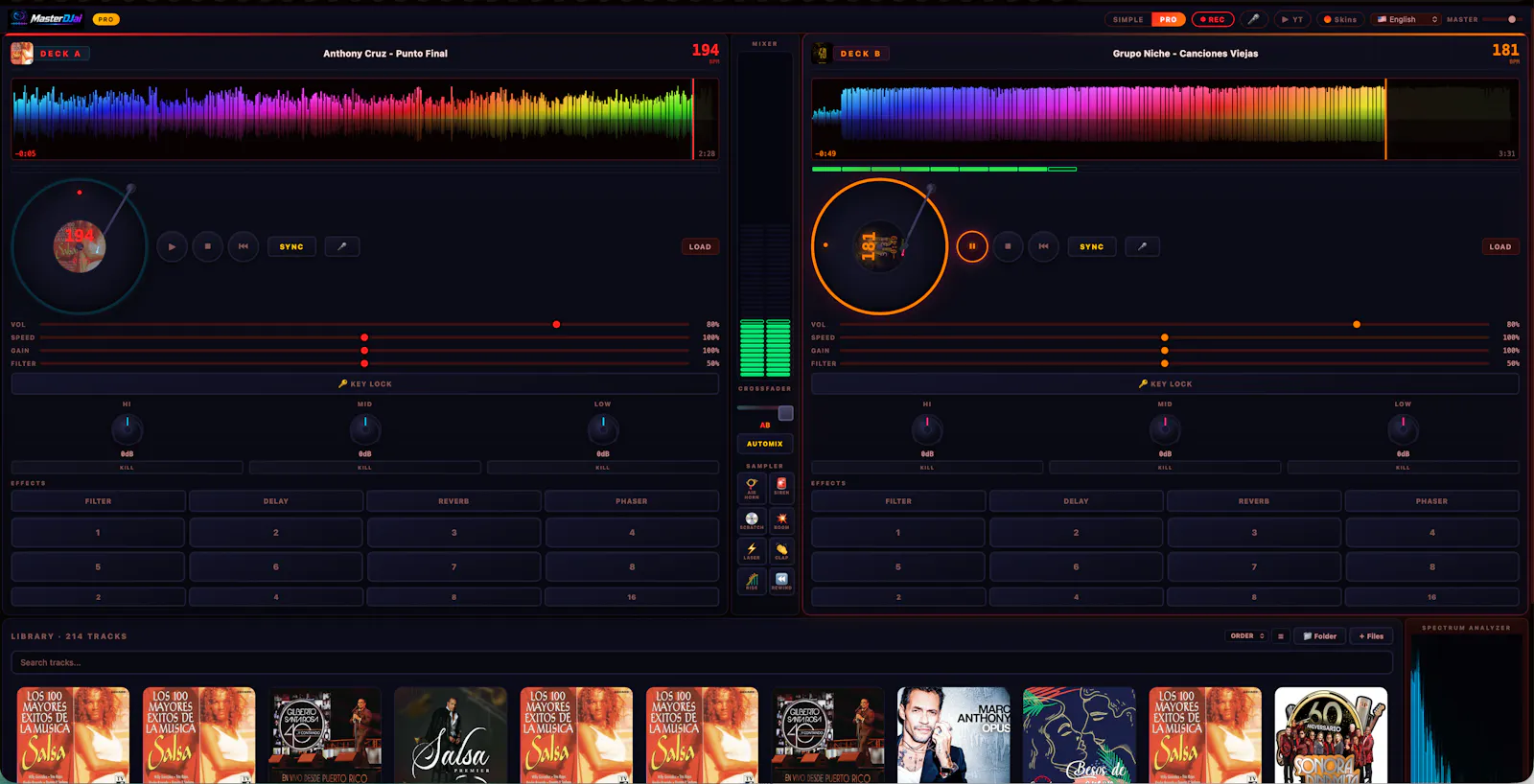Trigger the Siren sampler pad
The height and width of the screenshot is (784, 1534).
pyautogui.click(x=781, y=488)
